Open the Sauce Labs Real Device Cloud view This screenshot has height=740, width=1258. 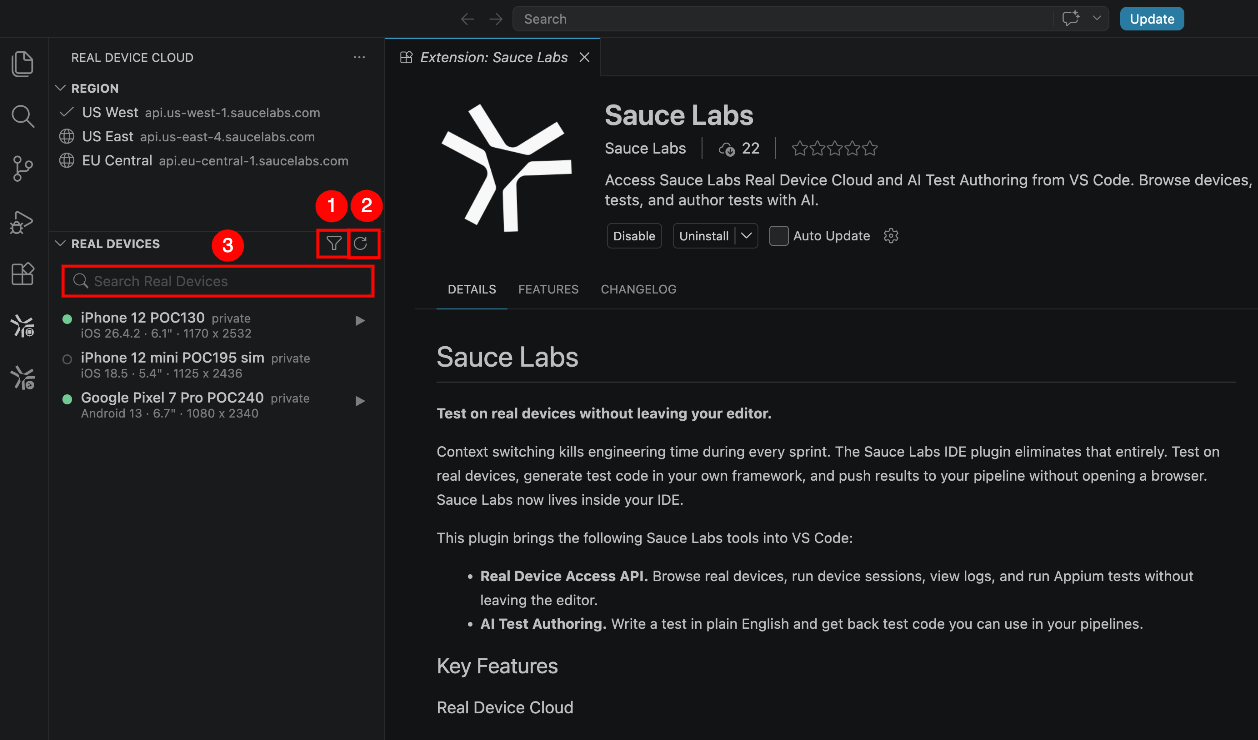click(22, 325)
